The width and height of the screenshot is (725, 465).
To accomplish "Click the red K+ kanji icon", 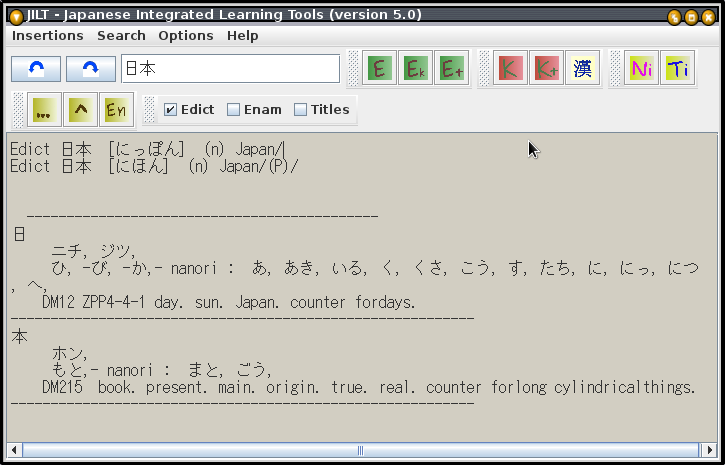I will pos(547,68).
